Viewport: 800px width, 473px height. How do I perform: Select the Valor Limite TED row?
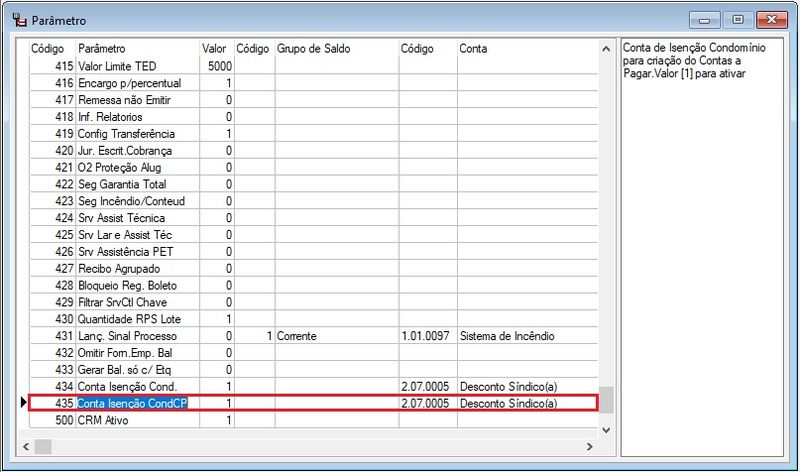[116, 65]
